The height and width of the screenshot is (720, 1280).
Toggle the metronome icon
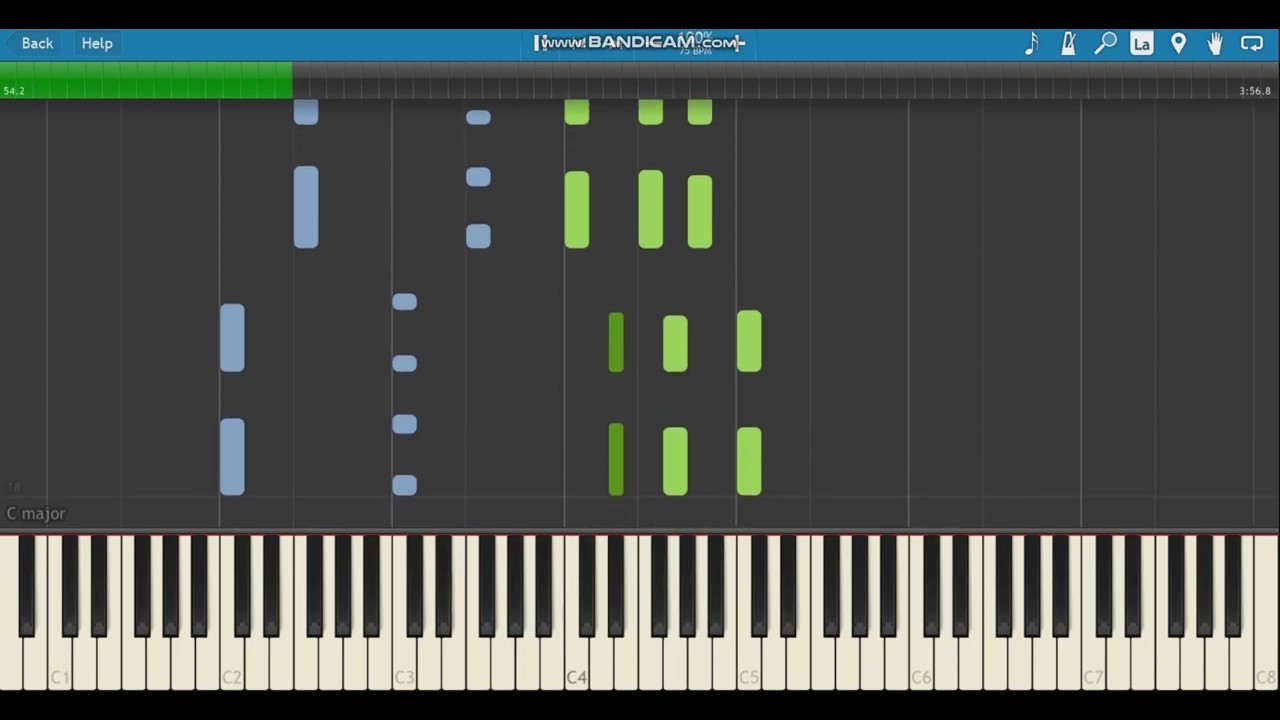1068,43
